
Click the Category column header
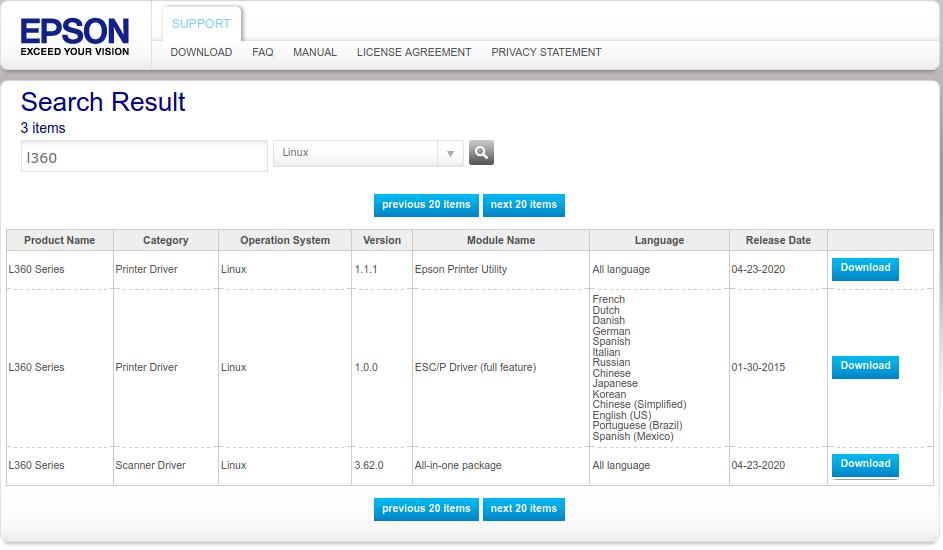[165, 240]
